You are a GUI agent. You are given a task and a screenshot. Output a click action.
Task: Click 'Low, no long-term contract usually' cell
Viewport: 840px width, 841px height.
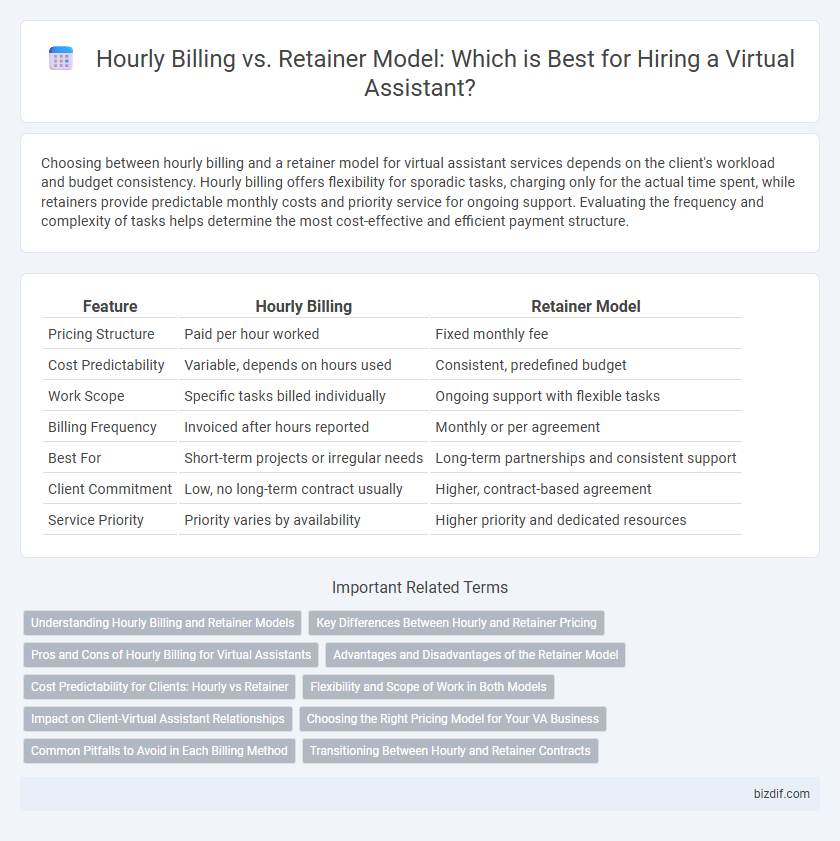tap(304, 489)
